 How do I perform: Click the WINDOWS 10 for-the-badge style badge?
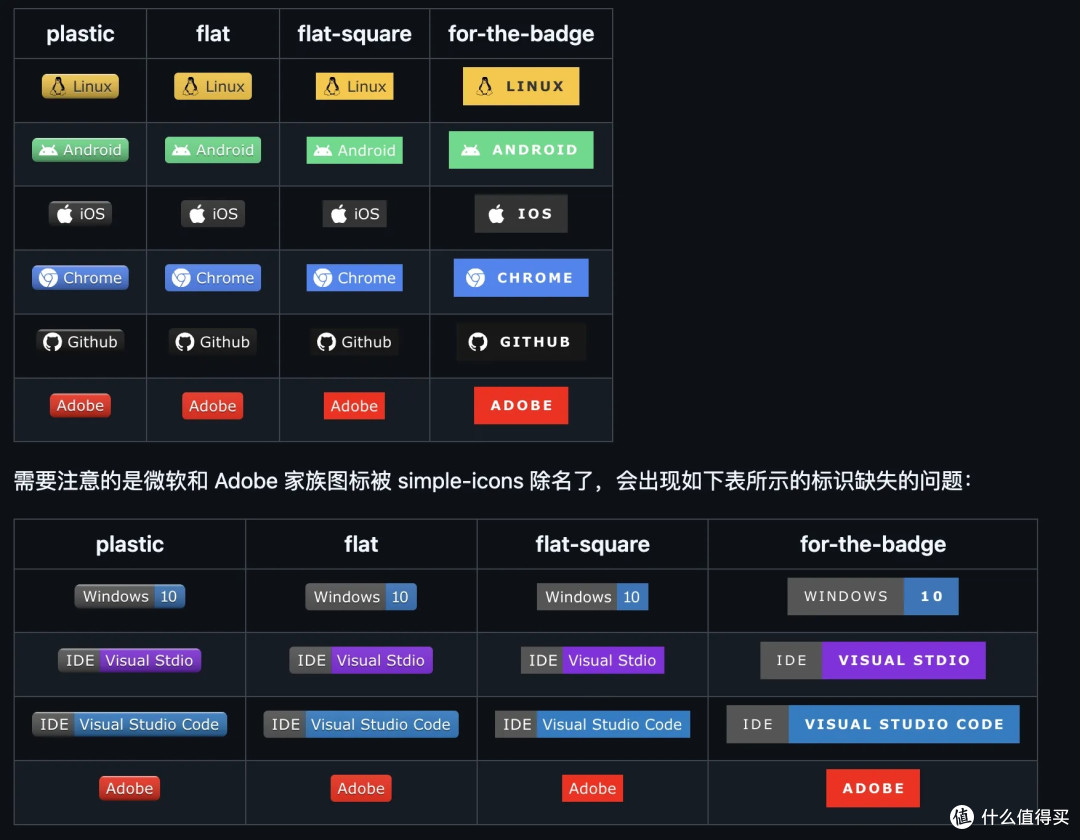click(x=872, y=596)
